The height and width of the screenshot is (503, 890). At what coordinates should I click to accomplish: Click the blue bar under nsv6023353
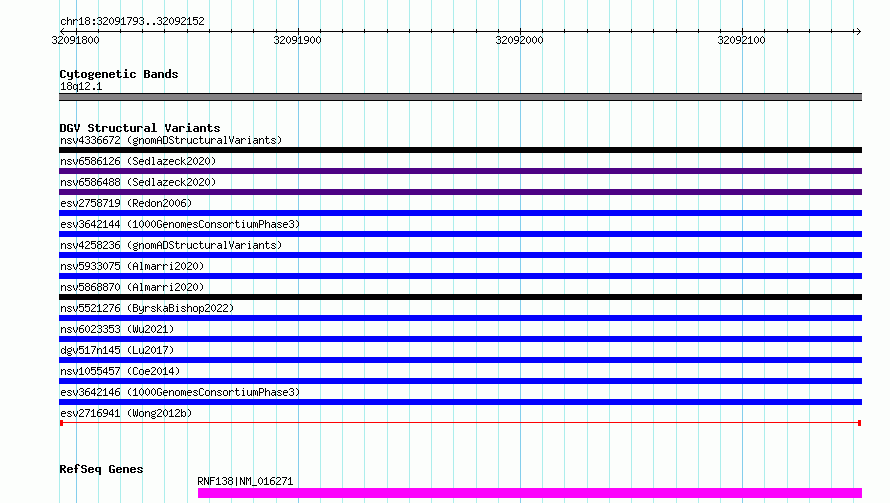460,339
